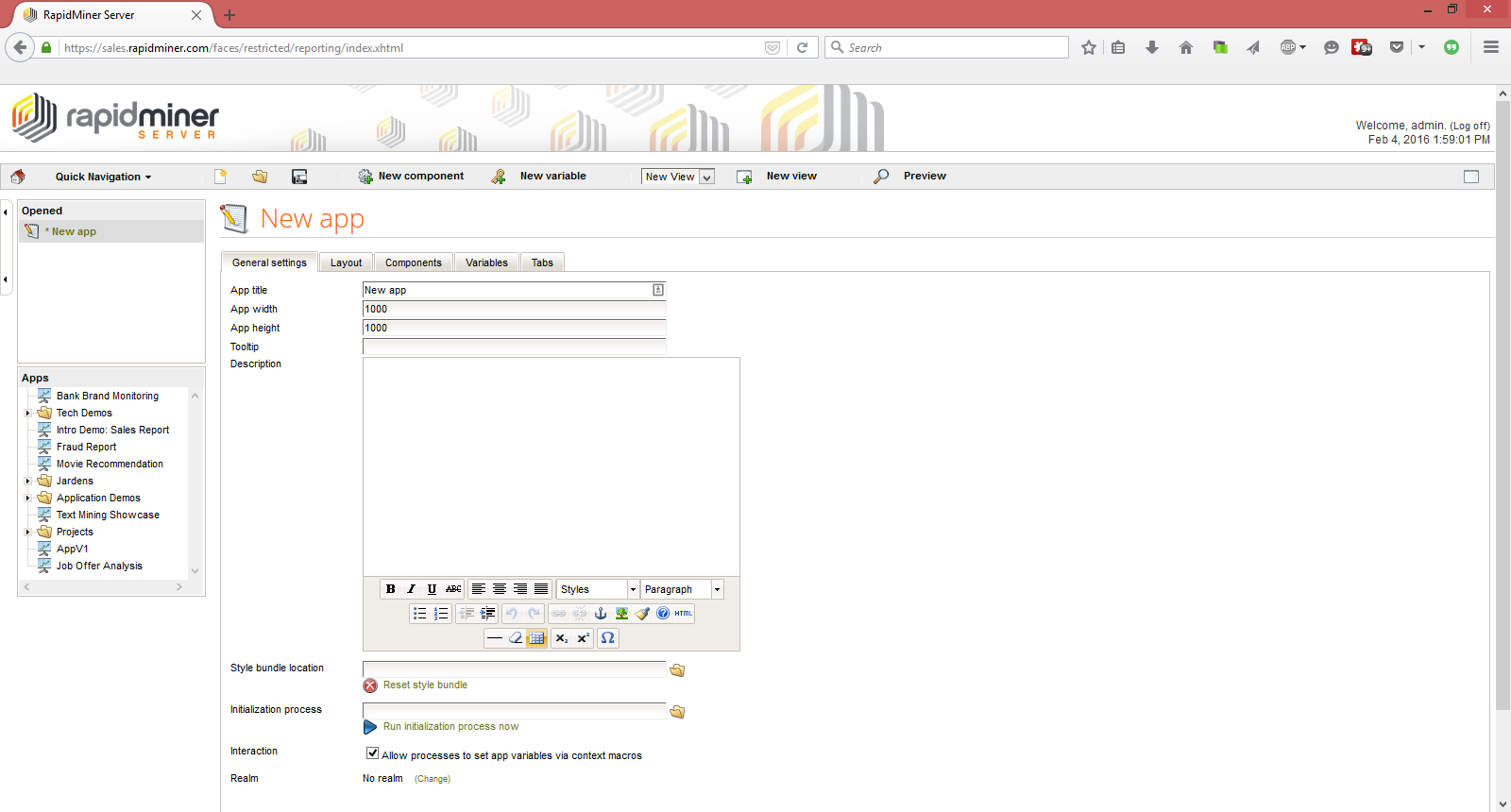This screenshot has height=812, width=1511.
Task: Click the save app floppy disk icon
Action: pyautogui.click(x=299, y=177)
